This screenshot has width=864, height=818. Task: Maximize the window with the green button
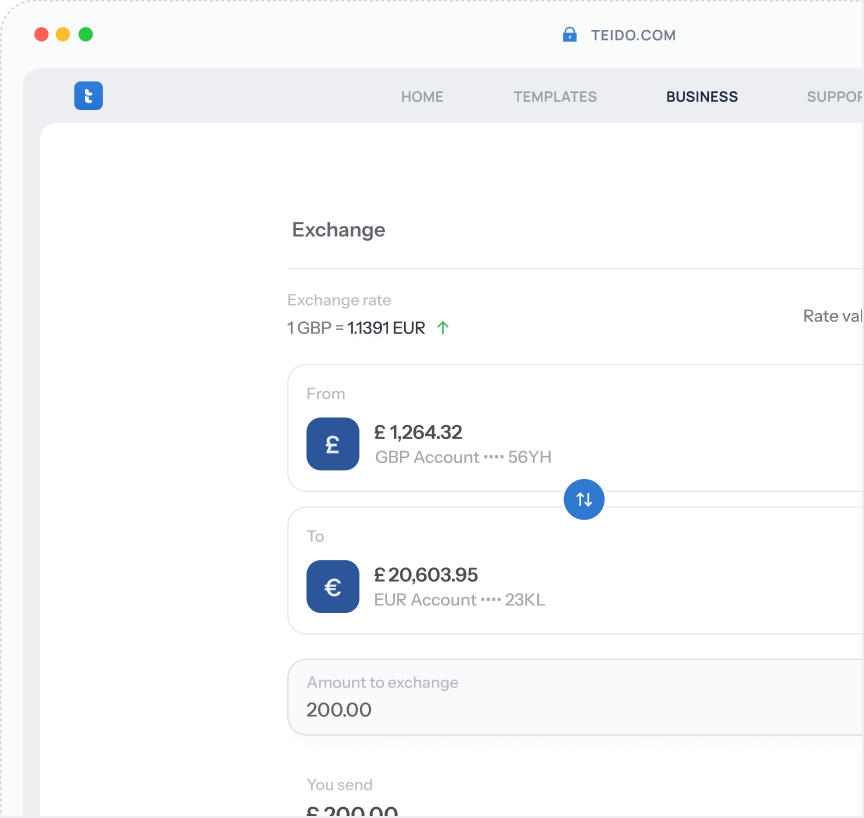[86, 34]
